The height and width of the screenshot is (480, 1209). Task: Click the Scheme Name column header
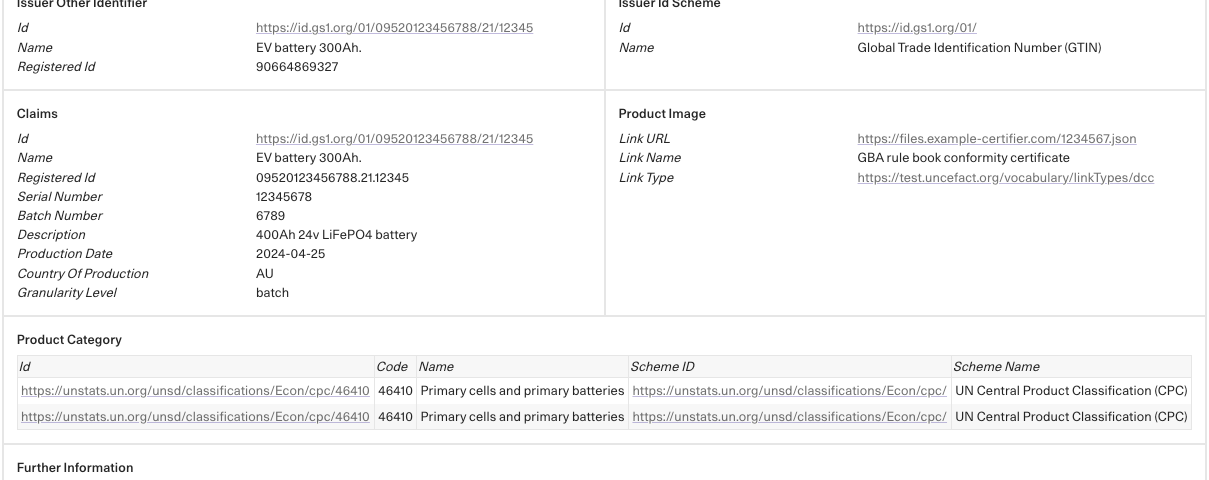click(997, 367)
